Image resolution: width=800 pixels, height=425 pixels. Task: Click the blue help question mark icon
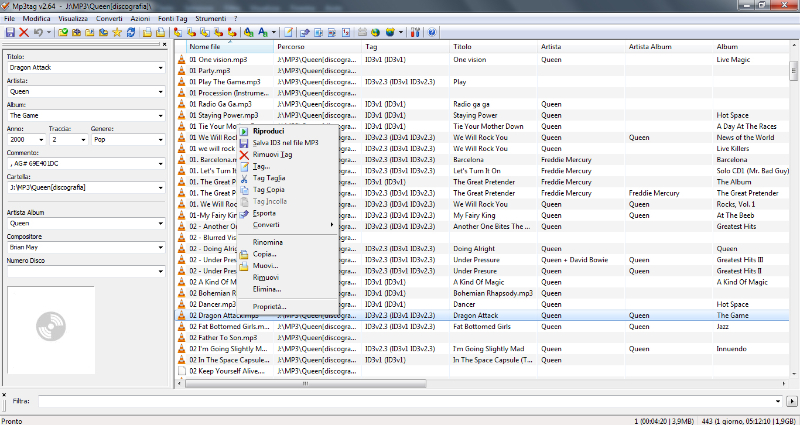click(x=431, y=32)
